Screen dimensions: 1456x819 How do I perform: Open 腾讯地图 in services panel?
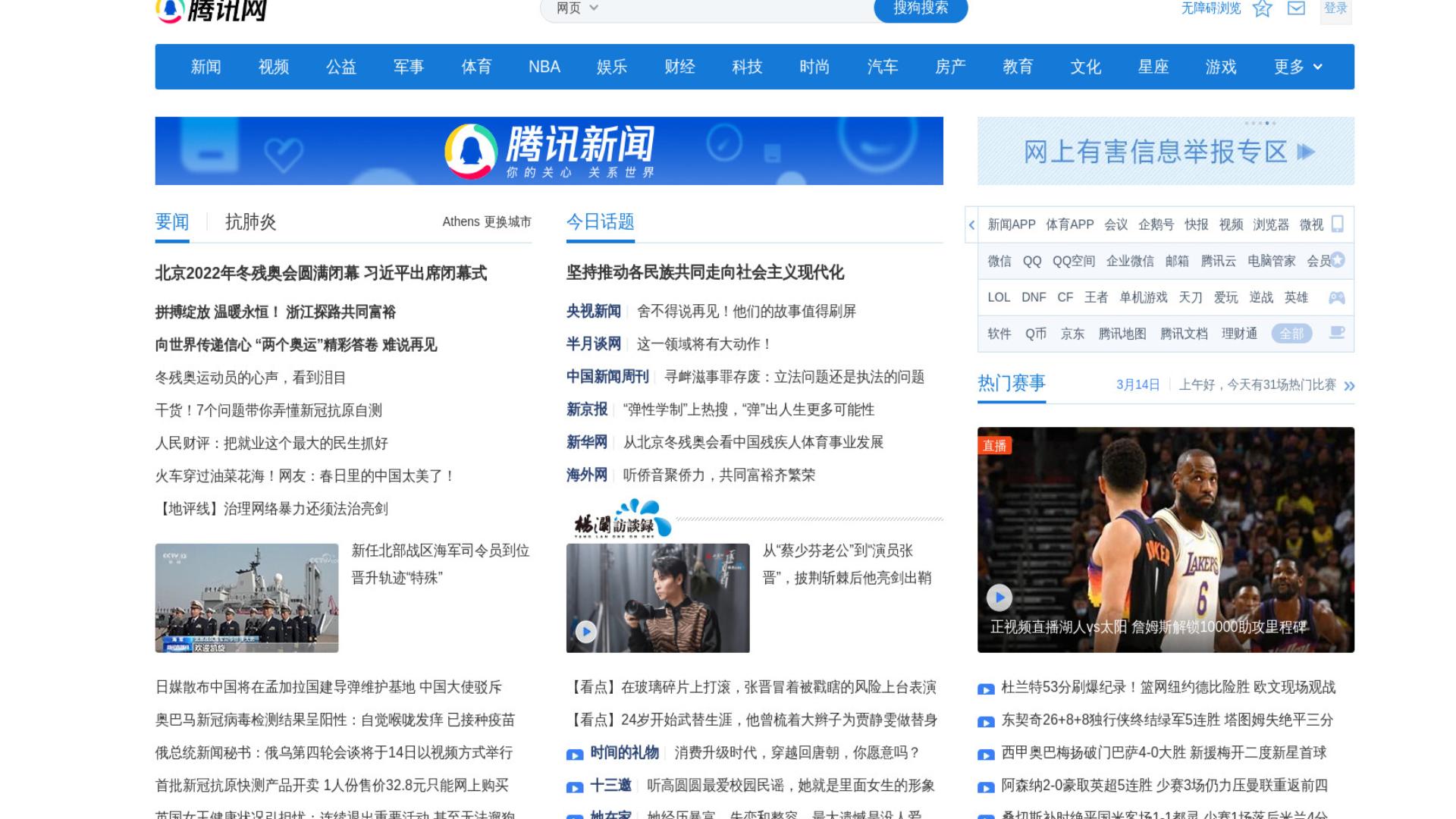[1122, 334]
